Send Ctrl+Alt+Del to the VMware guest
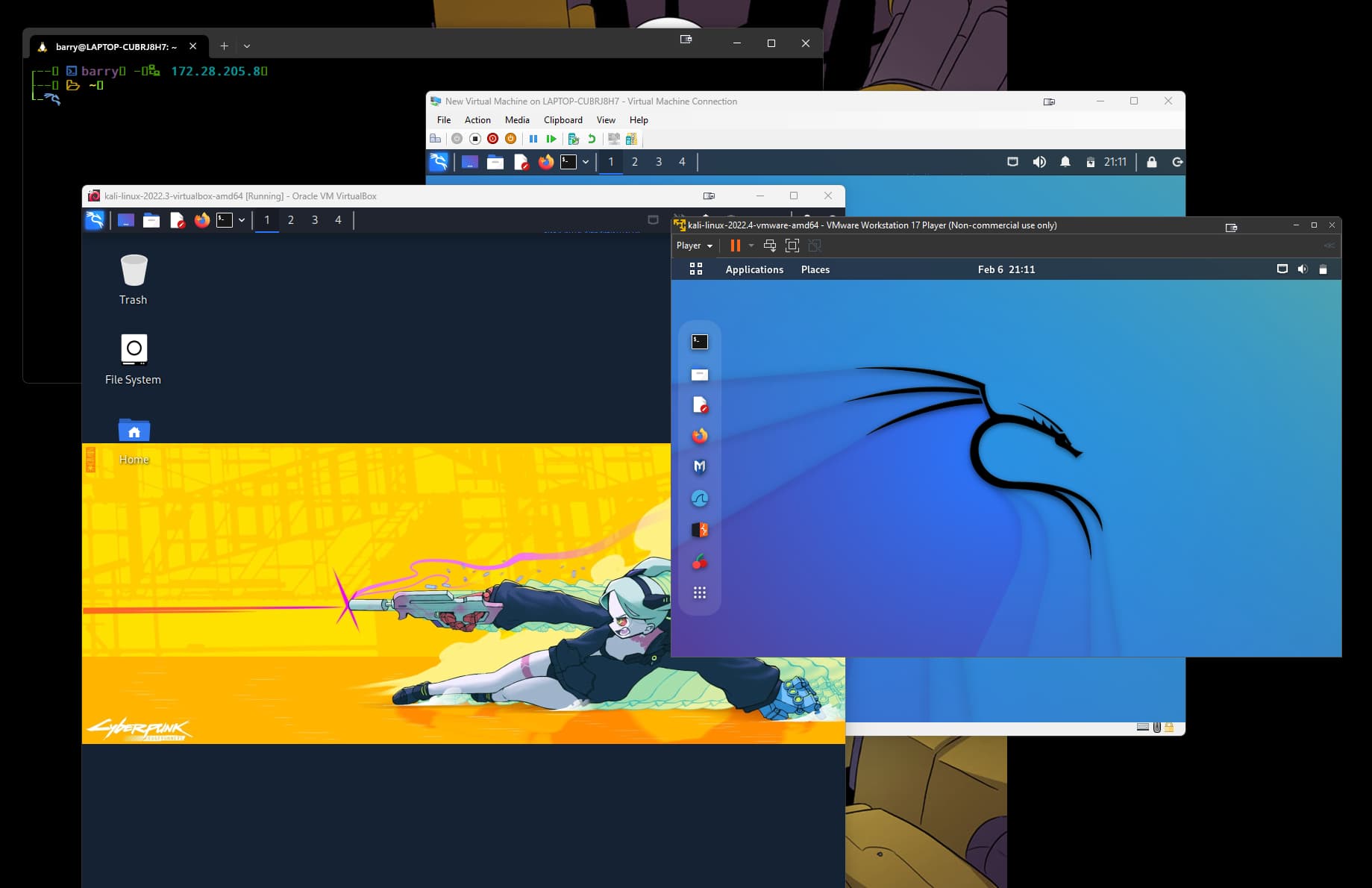1372x888 pixels. coord(770,246)
